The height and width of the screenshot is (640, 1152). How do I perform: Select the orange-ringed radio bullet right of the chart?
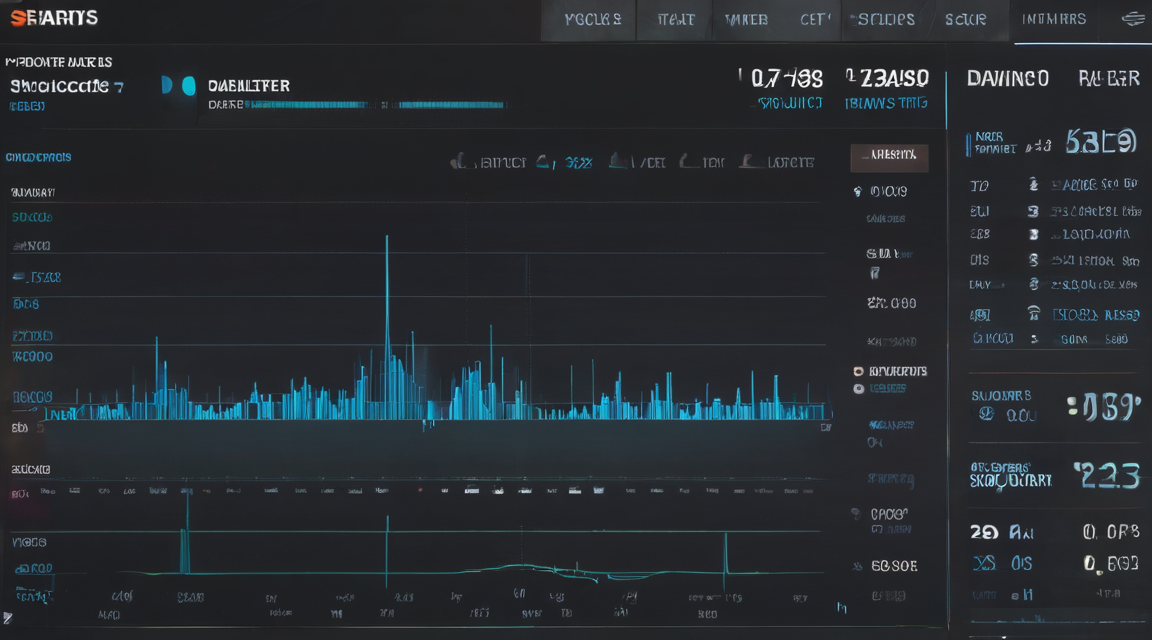(x=858, y=372)
